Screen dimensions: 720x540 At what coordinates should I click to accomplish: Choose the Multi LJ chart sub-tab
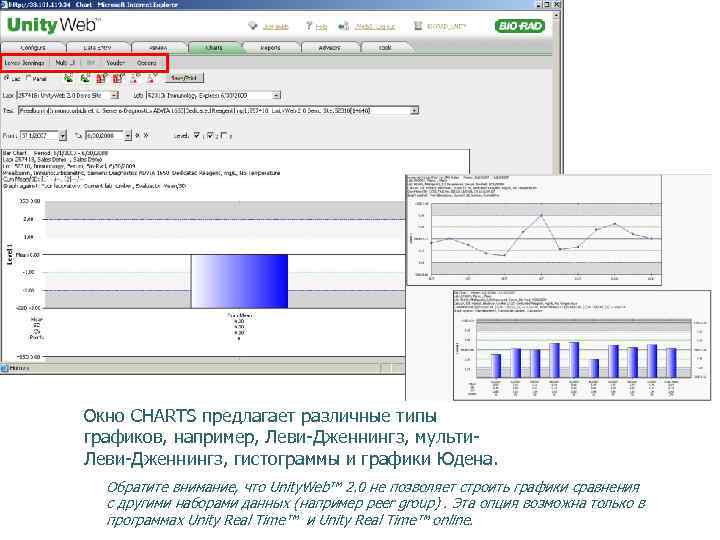pos(65,63)
